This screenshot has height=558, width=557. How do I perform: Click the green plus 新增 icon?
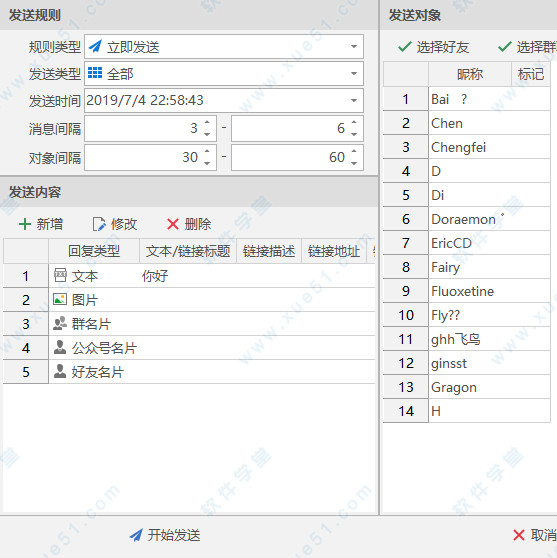[x=25, y=224]
